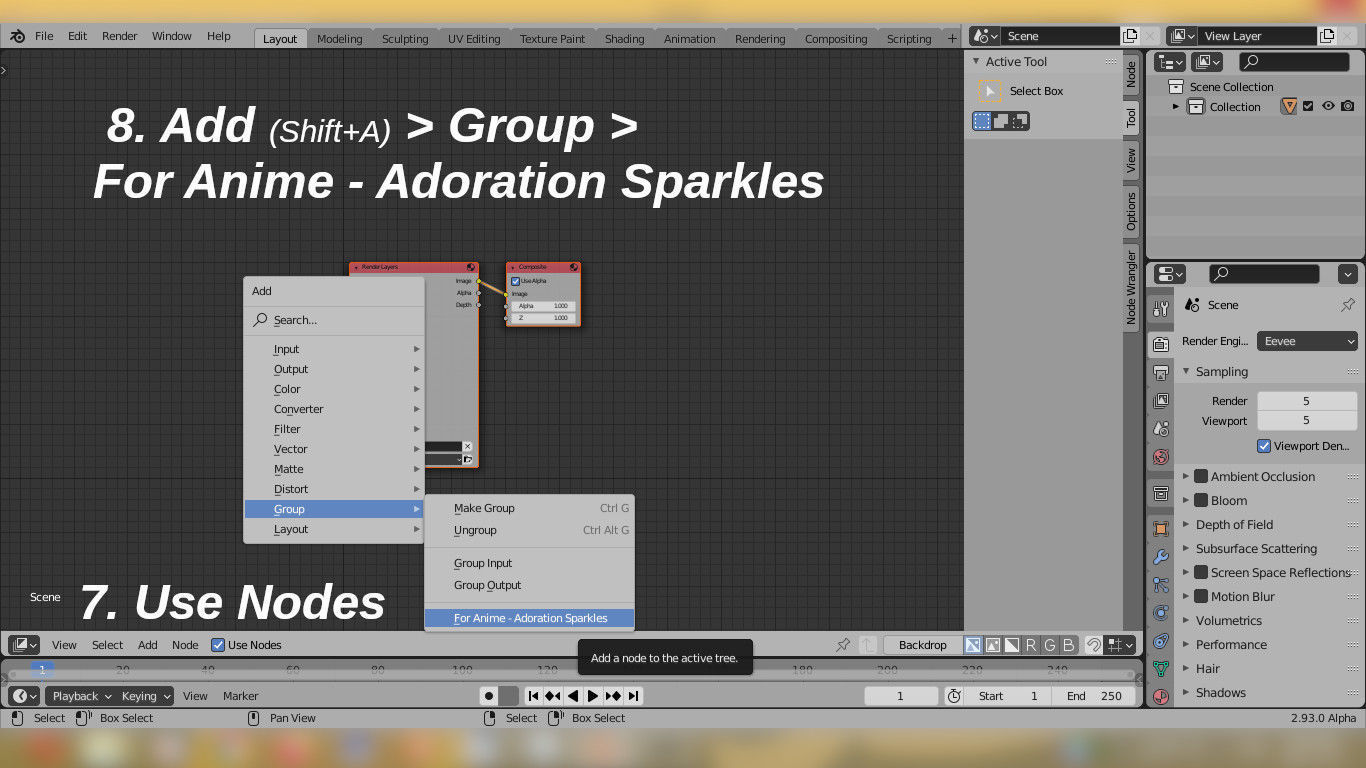Toggle Use Alpha on Composite node
Screen dimensions: 1366x768
point(516,281)
